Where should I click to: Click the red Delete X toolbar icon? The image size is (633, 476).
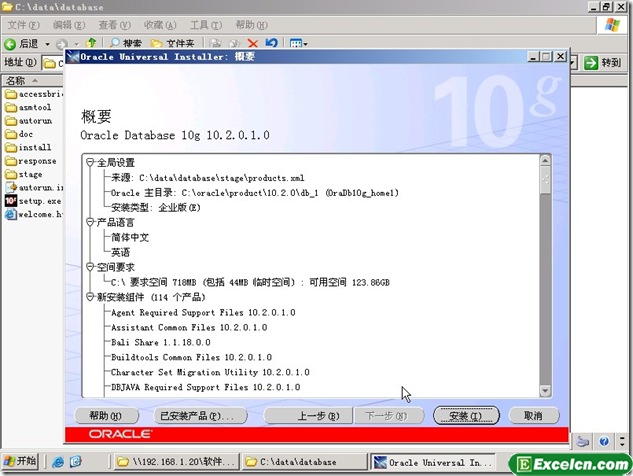253,43
